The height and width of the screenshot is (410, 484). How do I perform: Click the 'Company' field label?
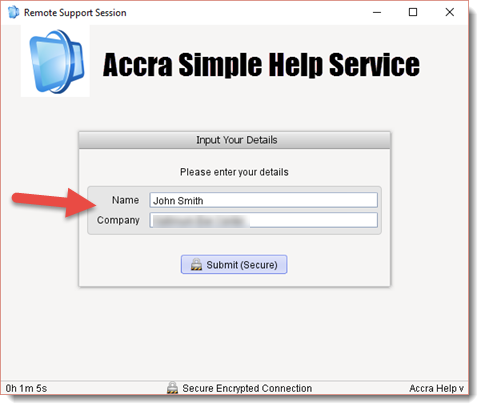[x=118, y=220]
